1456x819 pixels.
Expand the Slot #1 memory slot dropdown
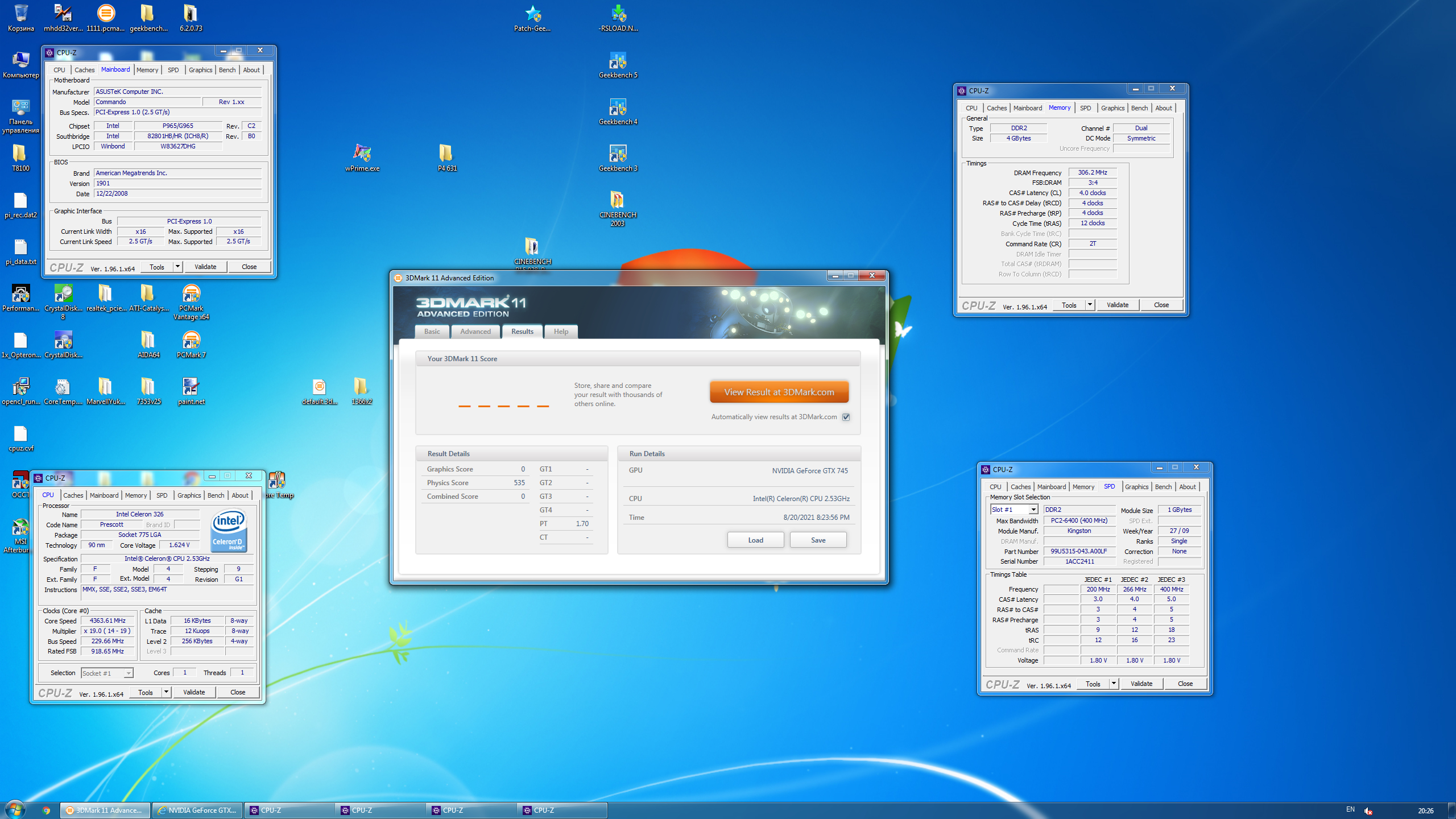click(1033, 510)
